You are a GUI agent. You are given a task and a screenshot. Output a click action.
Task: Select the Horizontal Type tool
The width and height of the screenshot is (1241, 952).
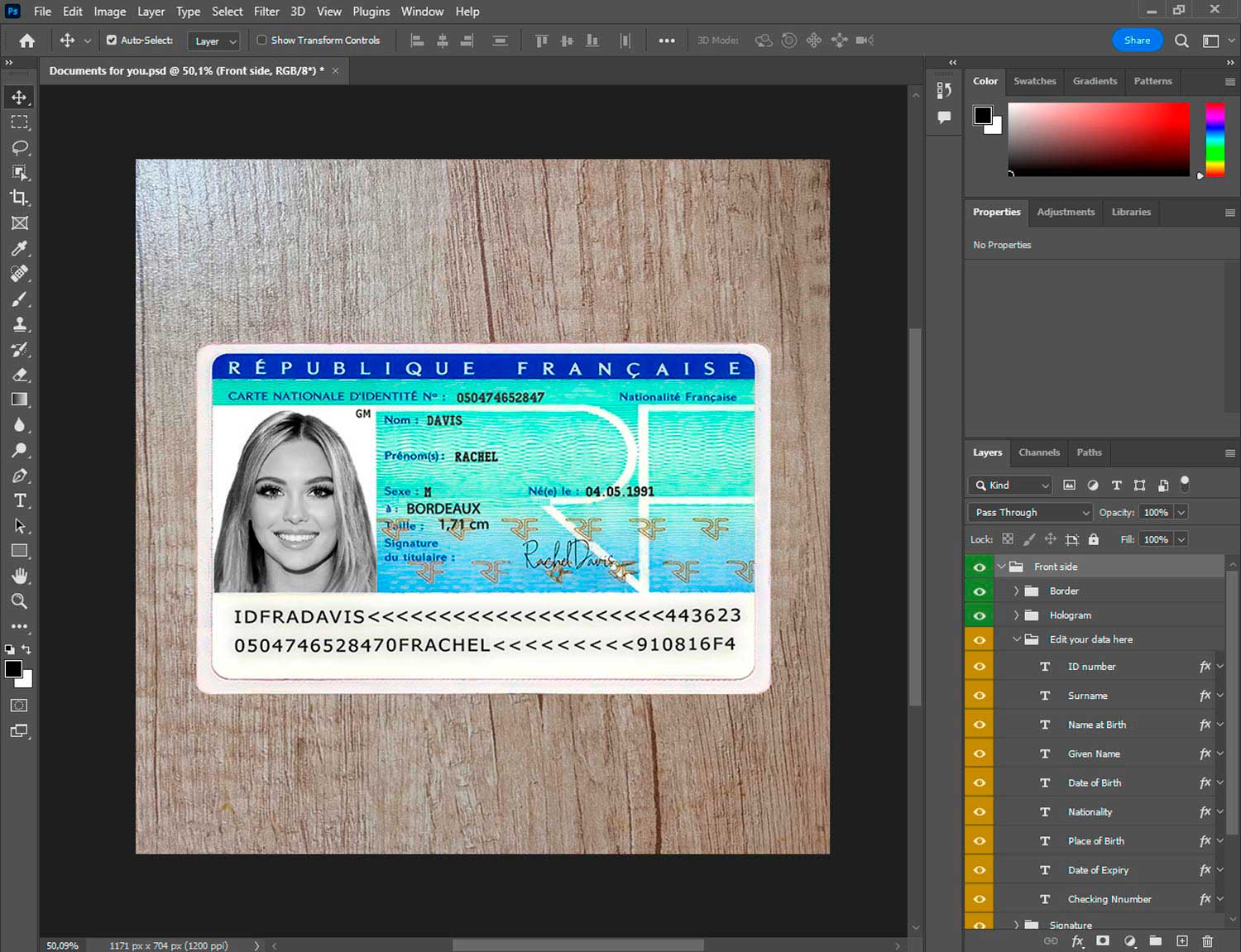(20, 500)
